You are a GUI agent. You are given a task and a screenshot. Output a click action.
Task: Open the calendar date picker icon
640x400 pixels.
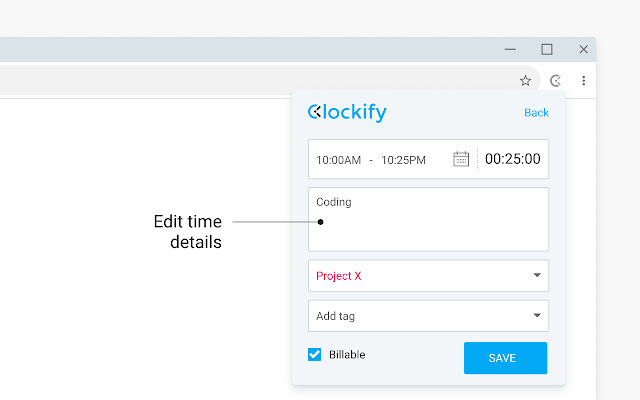[461, 159]
